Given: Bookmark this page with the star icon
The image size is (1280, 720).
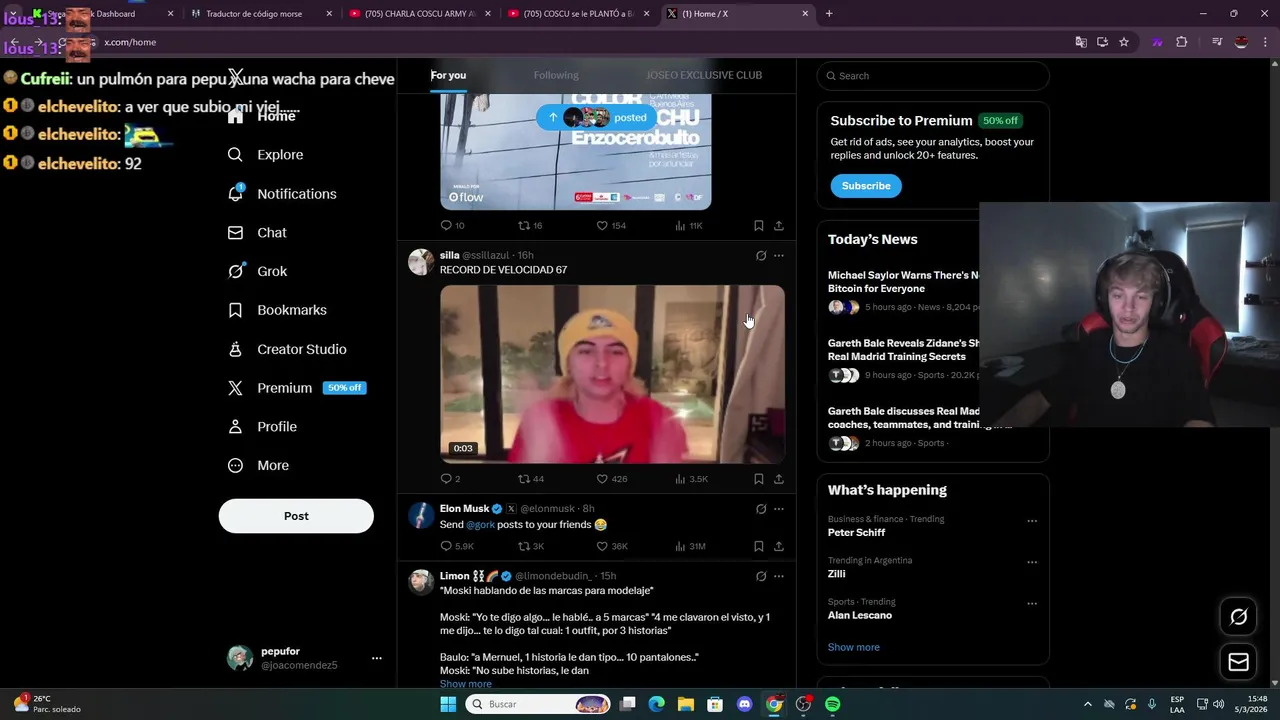Looking at the screenshot, I should [1124, 42].
